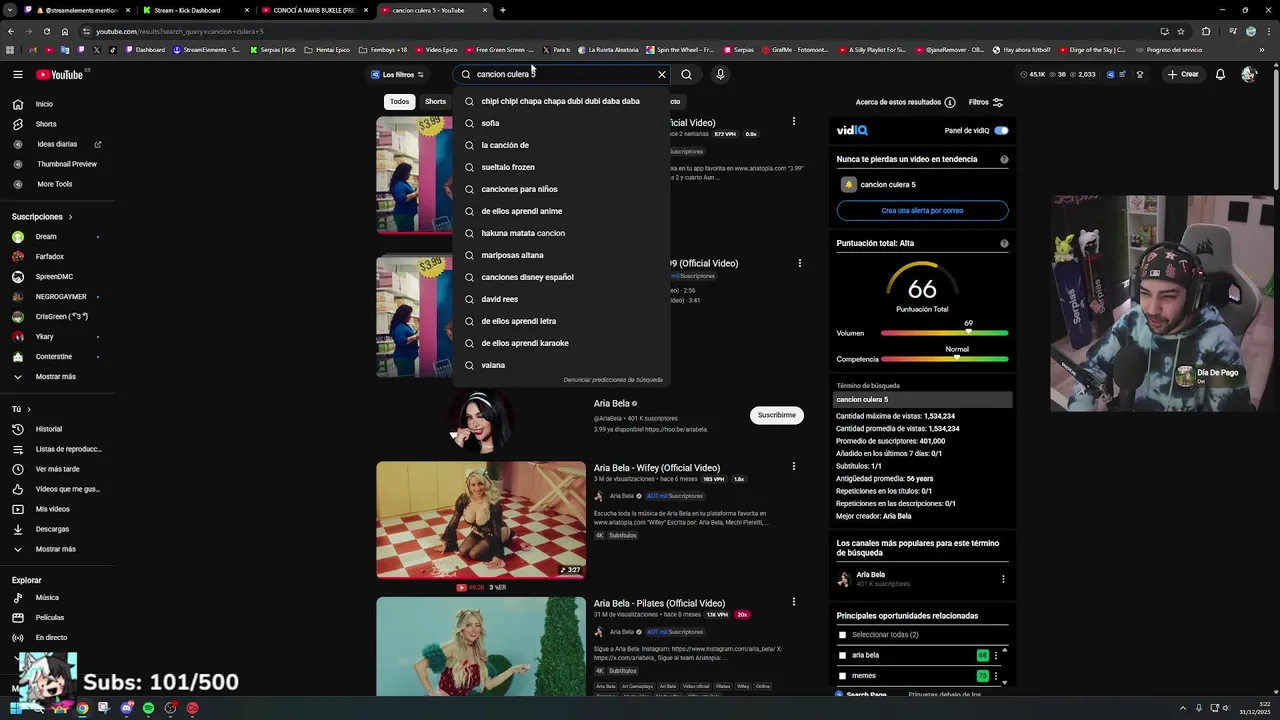Click the Volumen score bar
Image resolution: width=1280 pixels, height=720 pixels.
point(944,333)
